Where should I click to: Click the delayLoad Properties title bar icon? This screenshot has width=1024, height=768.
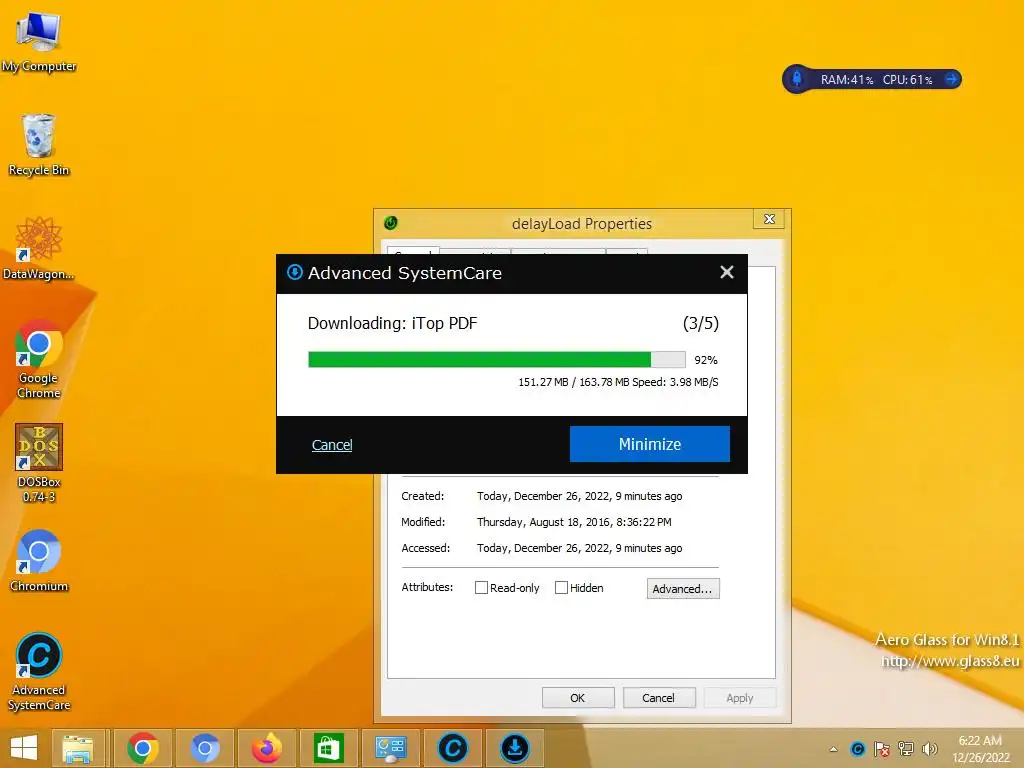391,223
